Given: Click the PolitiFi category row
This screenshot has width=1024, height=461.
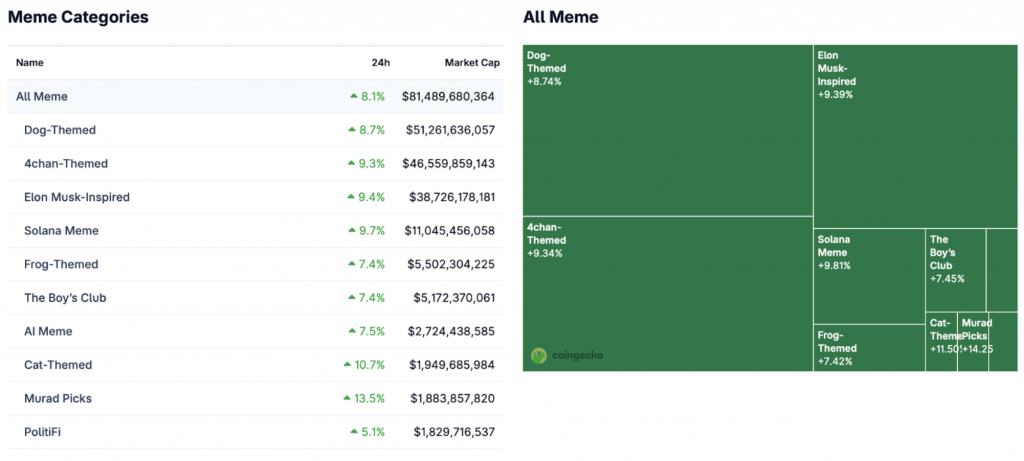Looking at the screenshot, I should tap(47, 432).
